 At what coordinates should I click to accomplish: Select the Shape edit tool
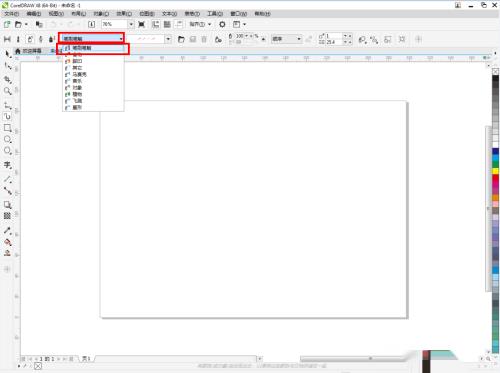click(x=8, y=67)
